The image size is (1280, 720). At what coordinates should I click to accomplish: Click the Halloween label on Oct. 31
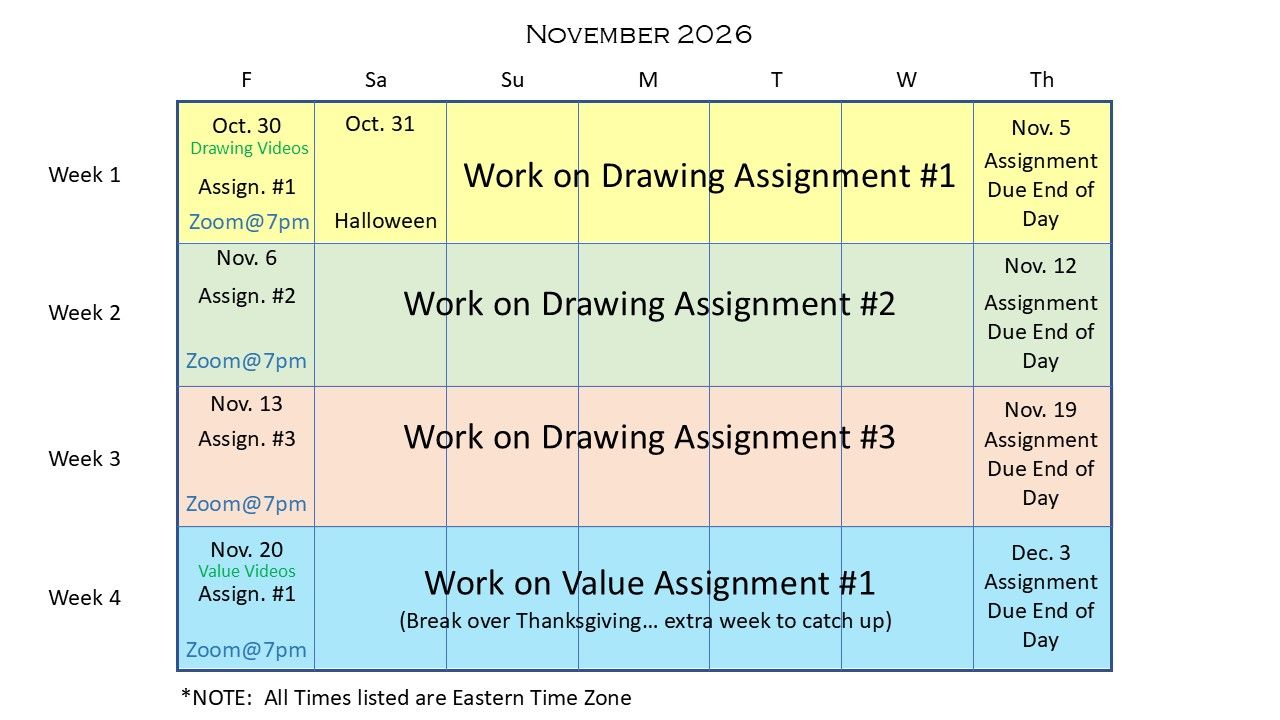[385, 221]
